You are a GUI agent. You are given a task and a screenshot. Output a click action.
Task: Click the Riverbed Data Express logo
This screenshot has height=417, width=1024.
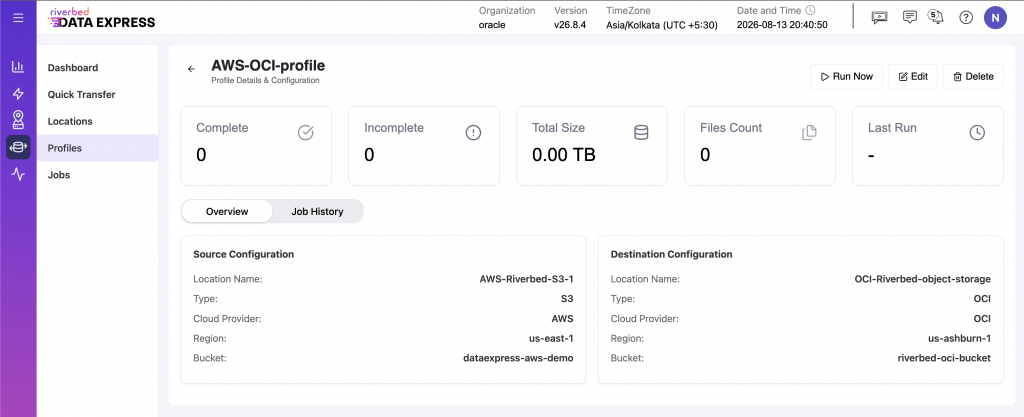[102, 18]
